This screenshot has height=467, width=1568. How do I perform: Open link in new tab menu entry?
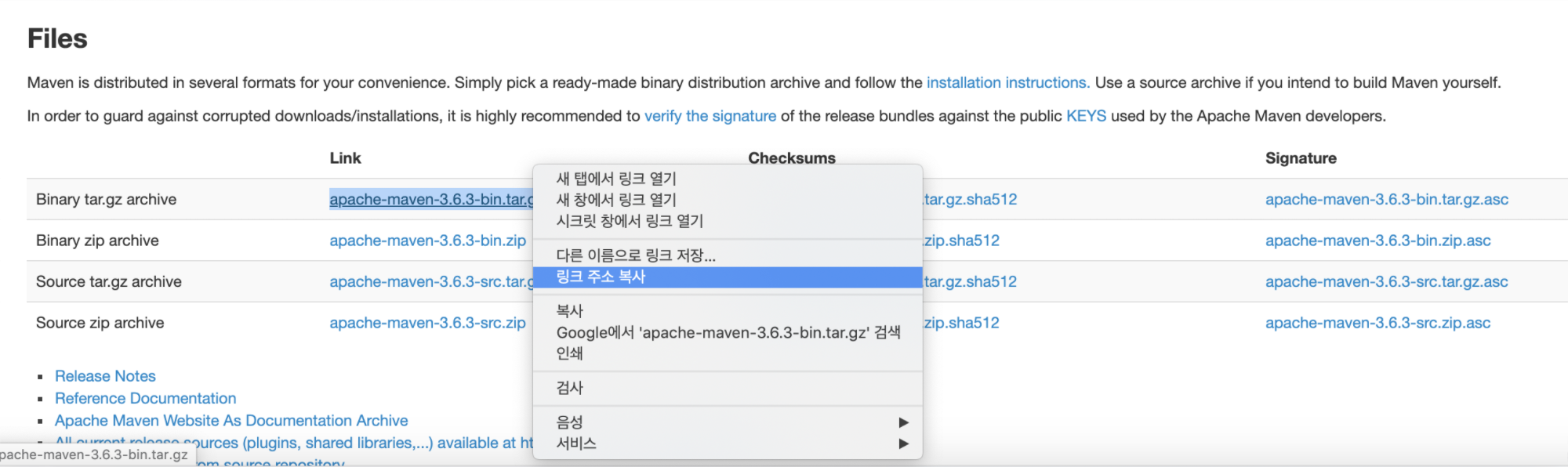point(728,179)
